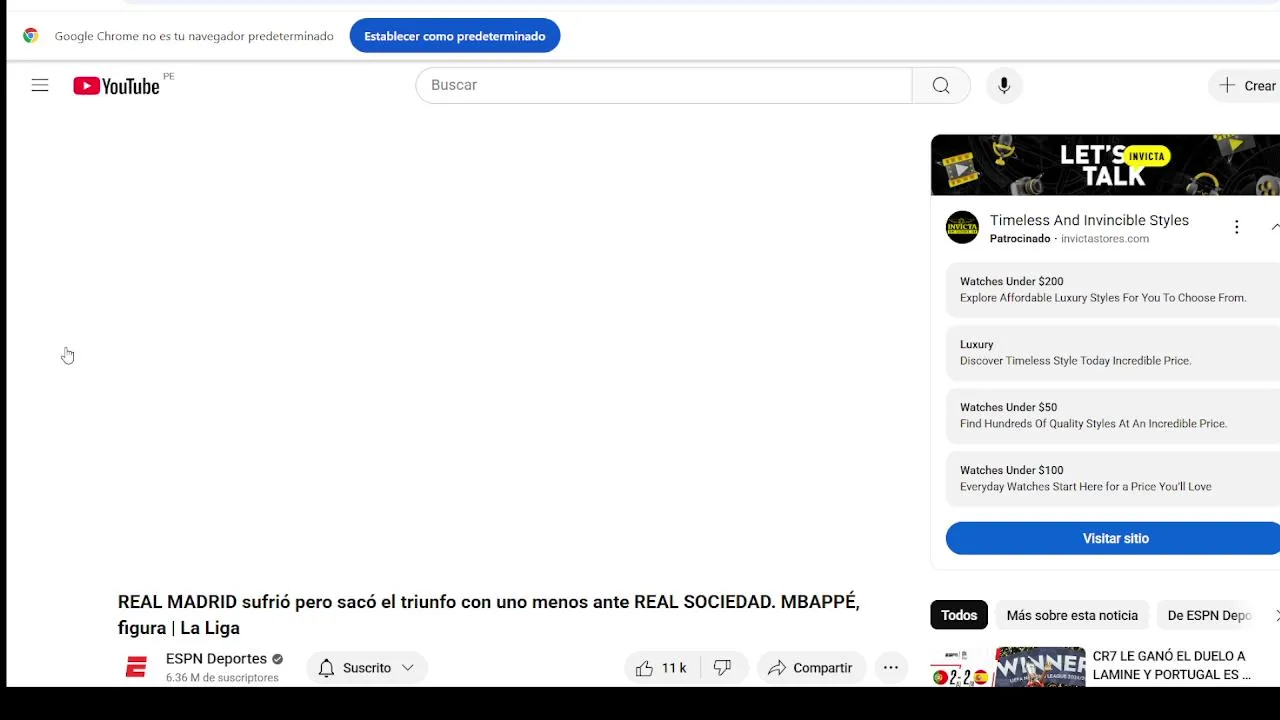The width and height of the screenshot is (1280, 720).
Task: Click the verified badge next to ESPN Deportes
Action: [278, 659]
